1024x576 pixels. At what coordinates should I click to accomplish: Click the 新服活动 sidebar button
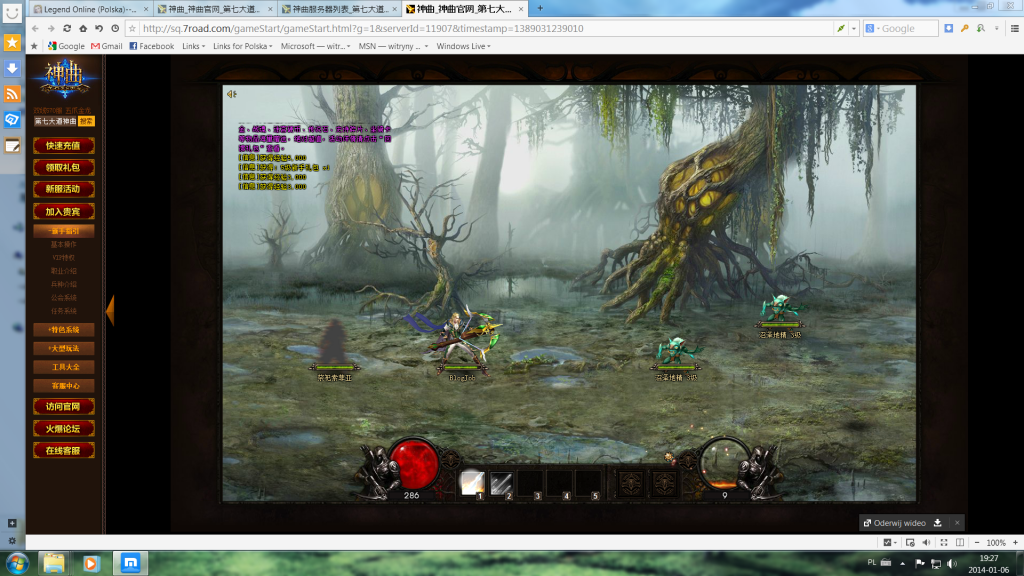(63, 189)
